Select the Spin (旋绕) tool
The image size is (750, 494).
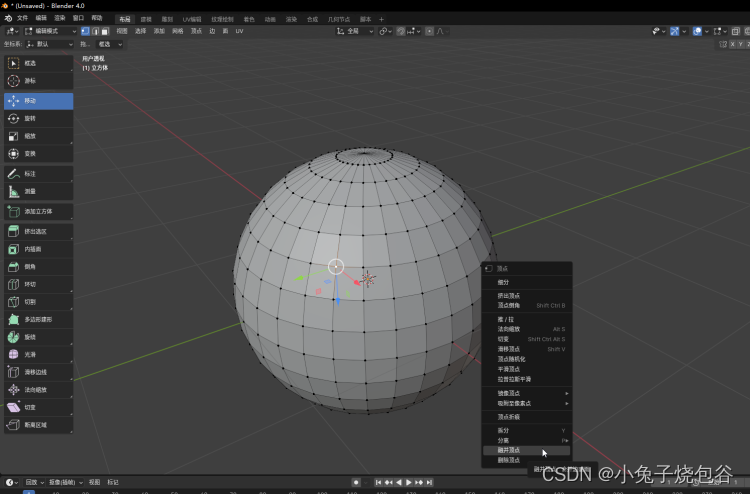pos(38,337)
